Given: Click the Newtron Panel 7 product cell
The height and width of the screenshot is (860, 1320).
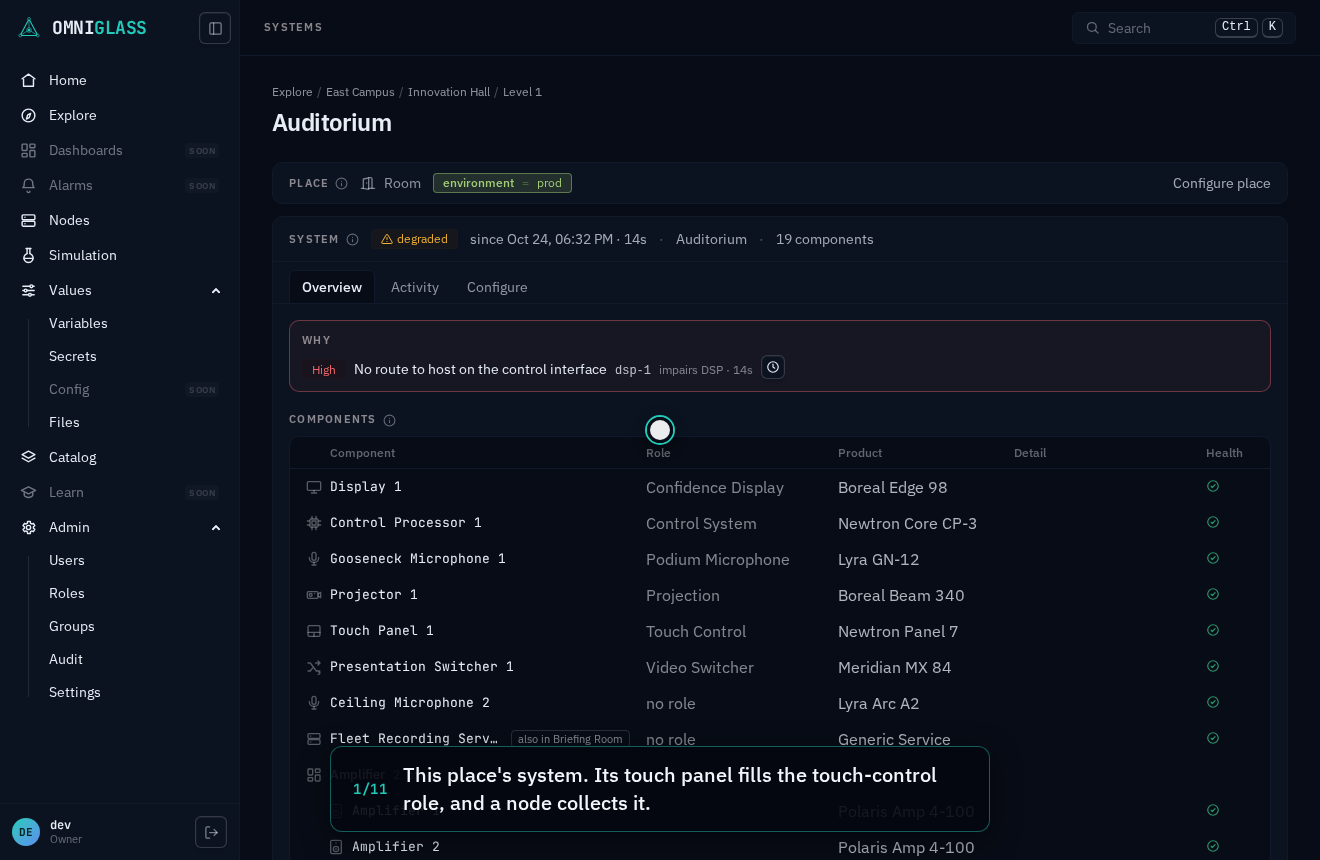Looking at the screenshot, I should click(x=898, y=631).
